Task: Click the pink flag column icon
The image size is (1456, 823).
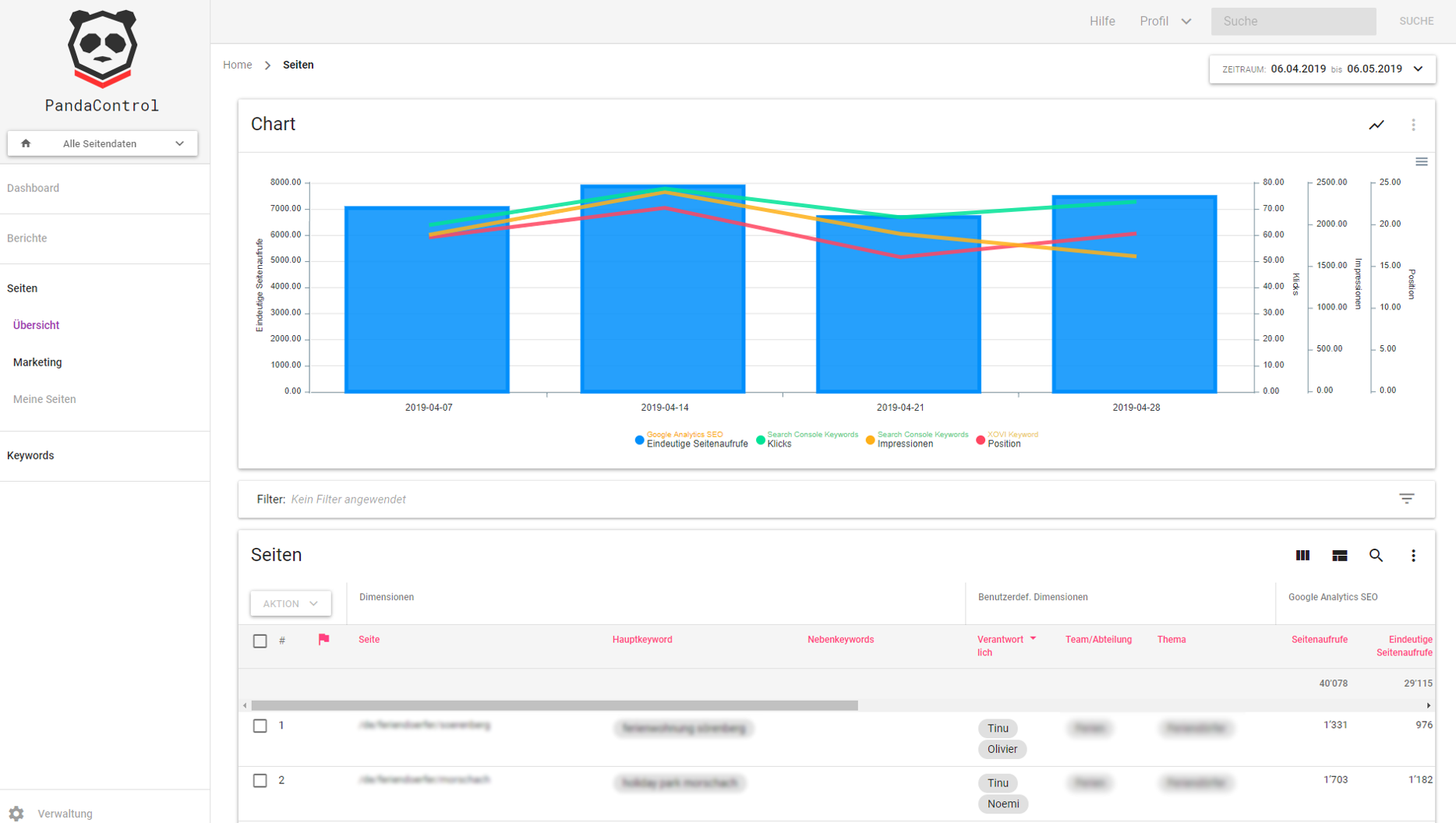Action: point(323,640)
